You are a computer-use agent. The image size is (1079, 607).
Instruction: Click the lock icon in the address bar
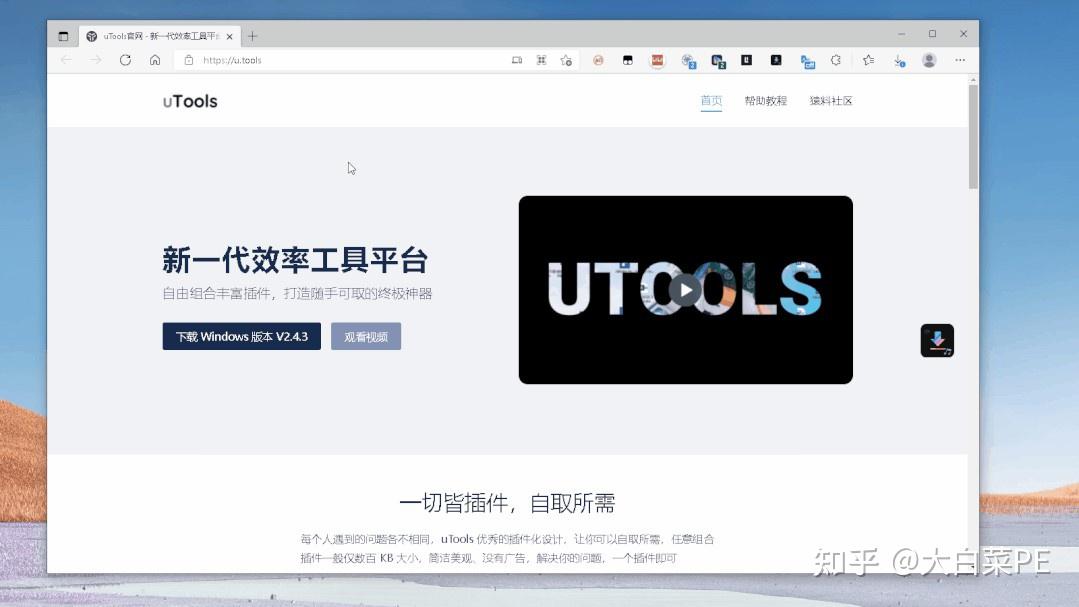[x=187, y=60]
